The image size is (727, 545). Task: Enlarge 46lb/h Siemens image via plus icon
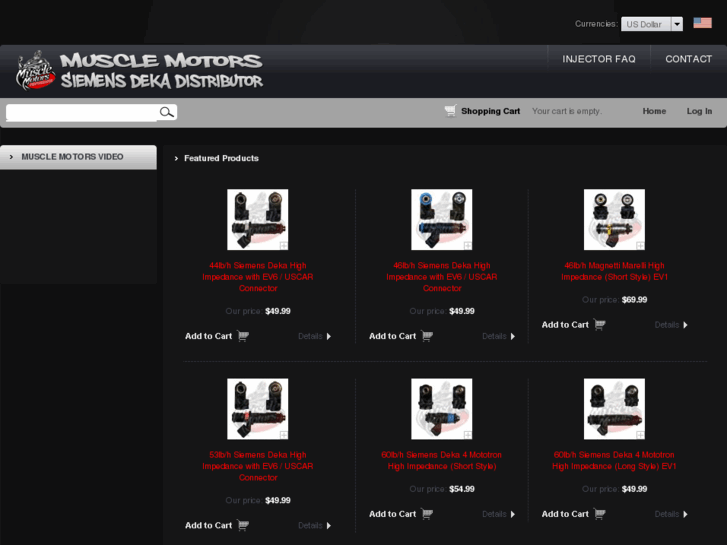467,245
